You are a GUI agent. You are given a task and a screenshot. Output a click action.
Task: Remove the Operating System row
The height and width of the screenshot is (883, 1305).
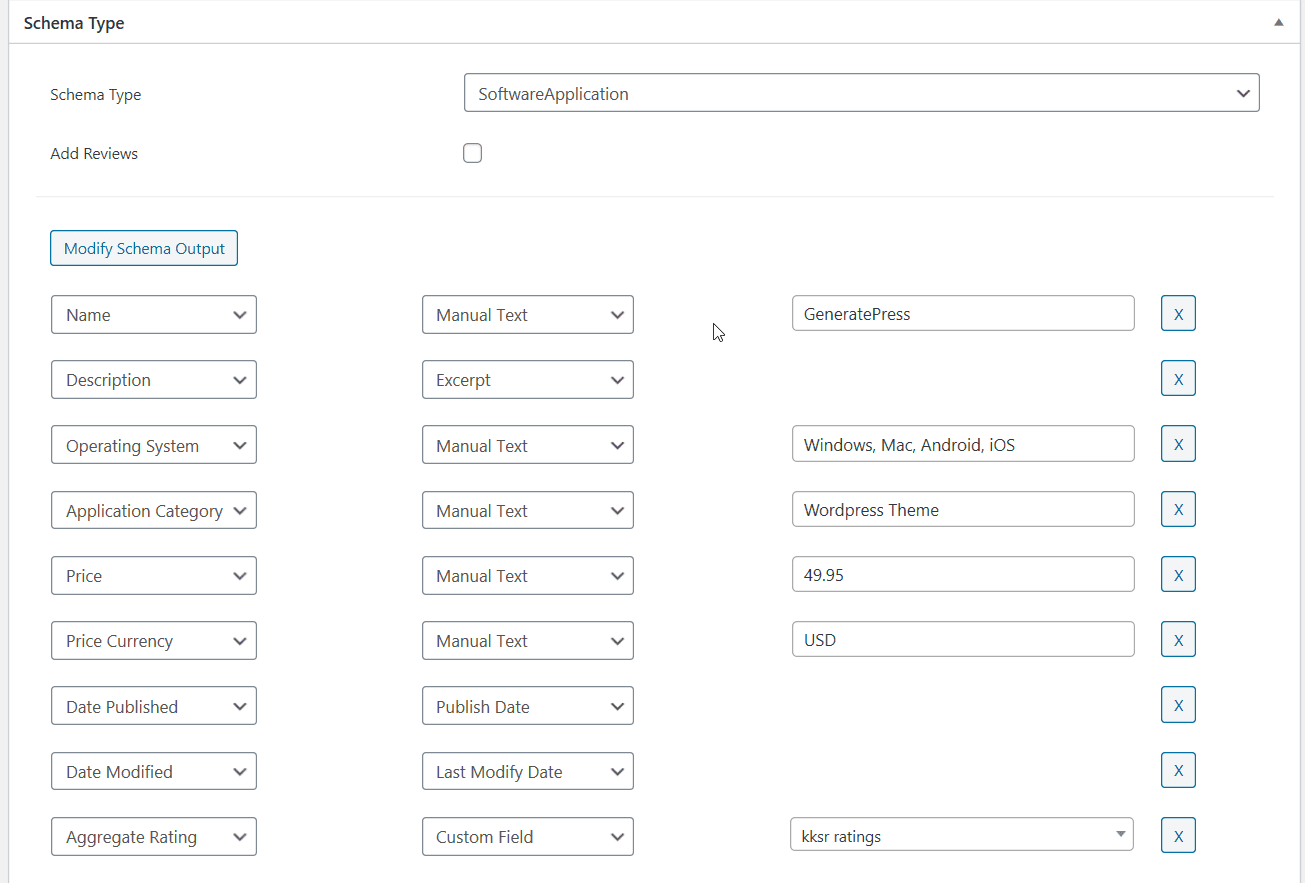1178,444
